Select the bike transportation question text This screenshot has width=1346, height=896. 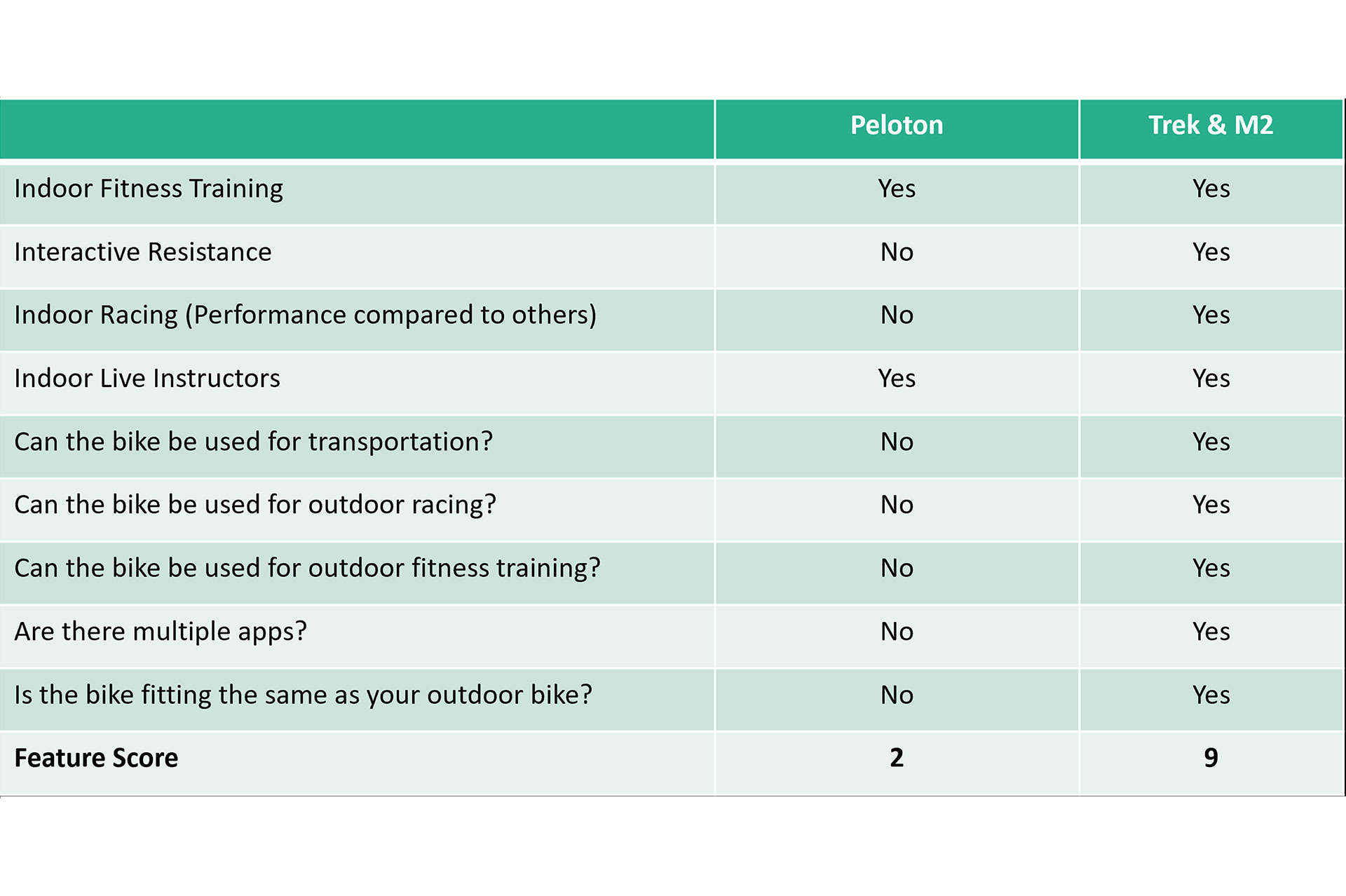pyautogui.click(x=253, y=442)
